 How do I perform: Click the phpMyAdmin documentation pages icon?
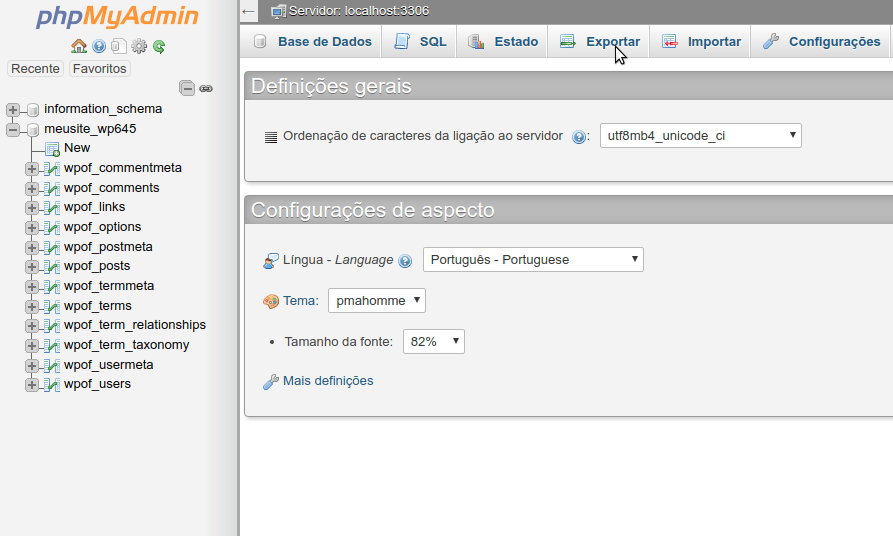click(x=119, y=46)
